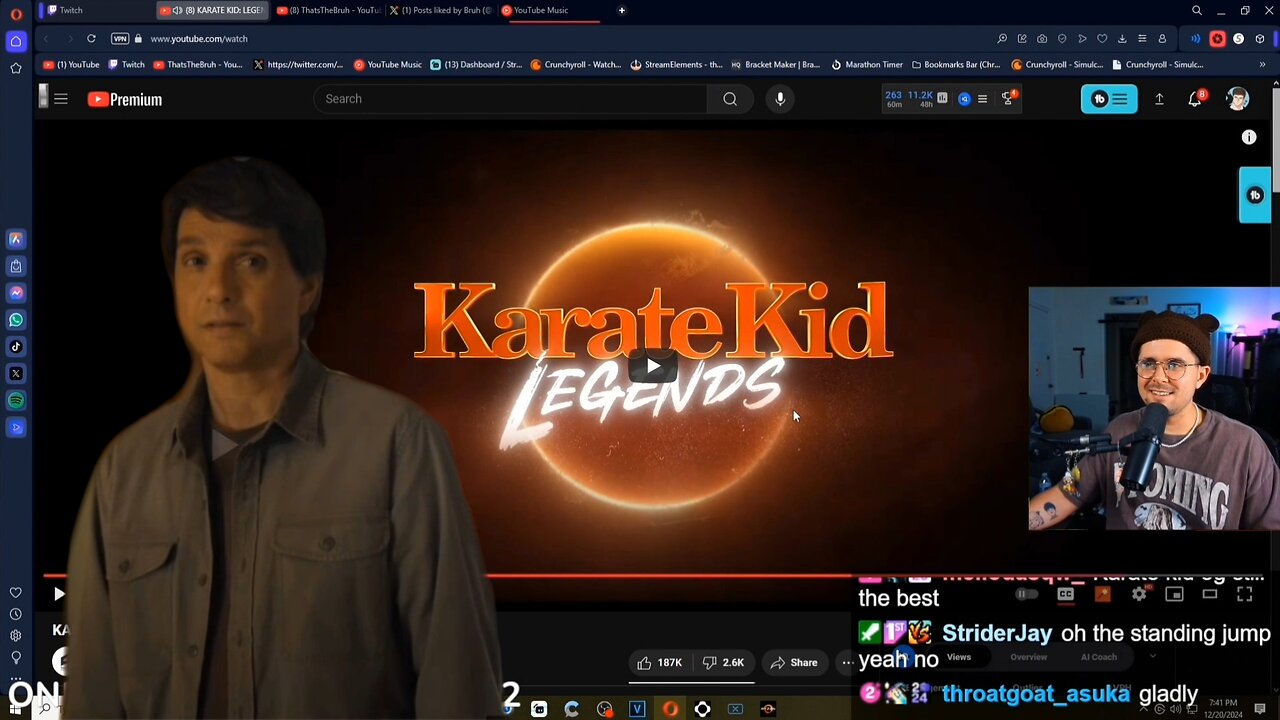Add page to favorites heart icon
This screenshot has width=1280, height=720.
tap(1102, 38)
